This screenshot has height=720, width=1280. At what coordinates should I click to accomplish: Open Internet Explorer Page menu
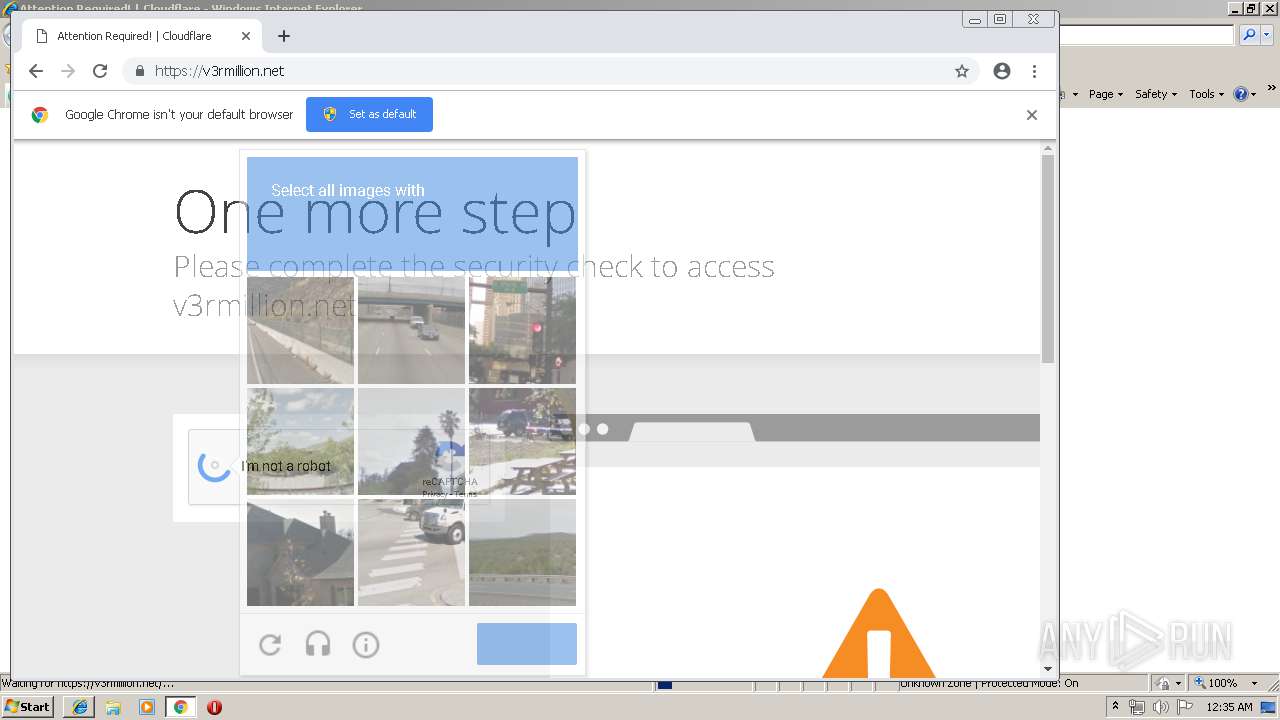tap(1106, 94)
